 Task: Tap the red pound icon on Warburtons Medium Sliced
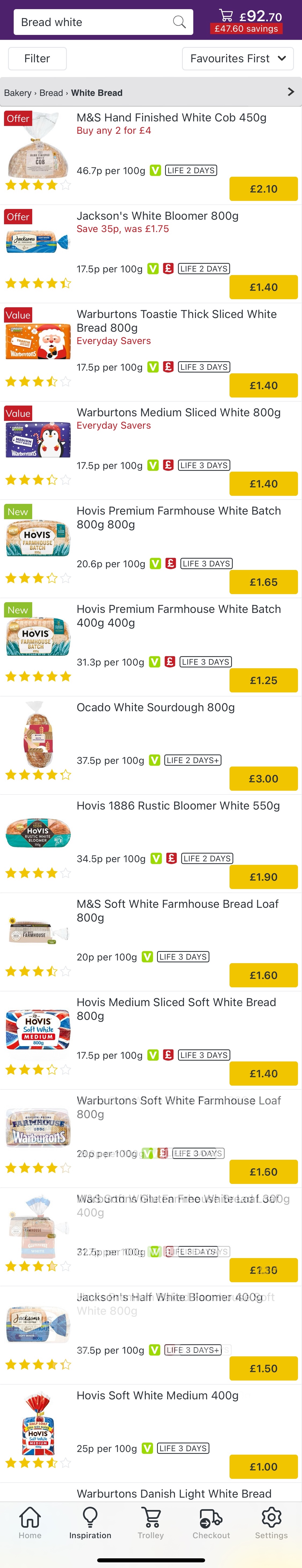click(x=169, y=465)
